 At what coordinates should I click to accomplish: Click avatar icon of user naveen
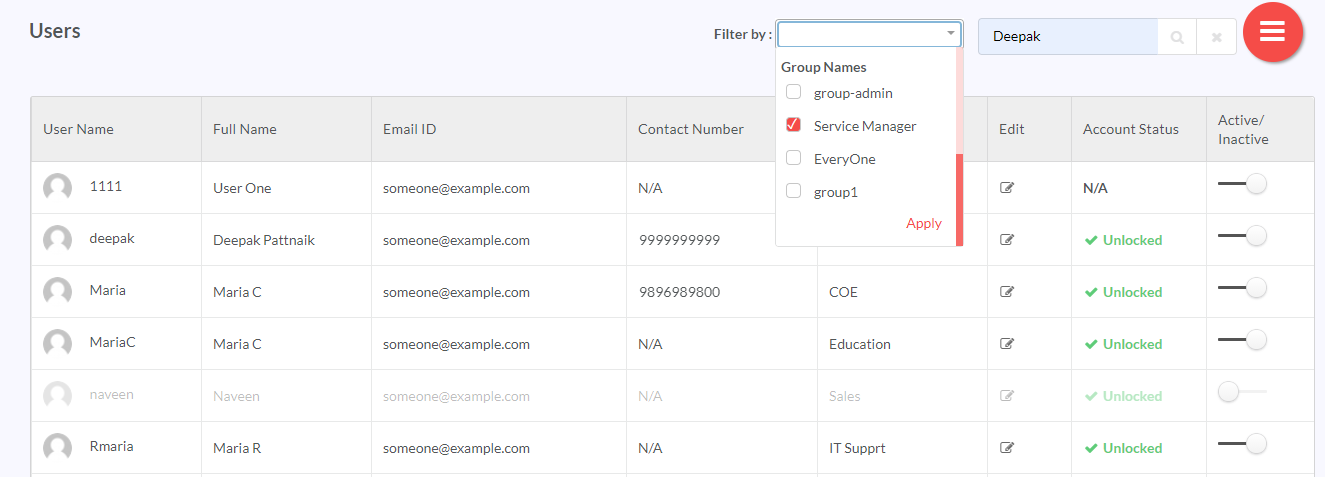point(58,395)
